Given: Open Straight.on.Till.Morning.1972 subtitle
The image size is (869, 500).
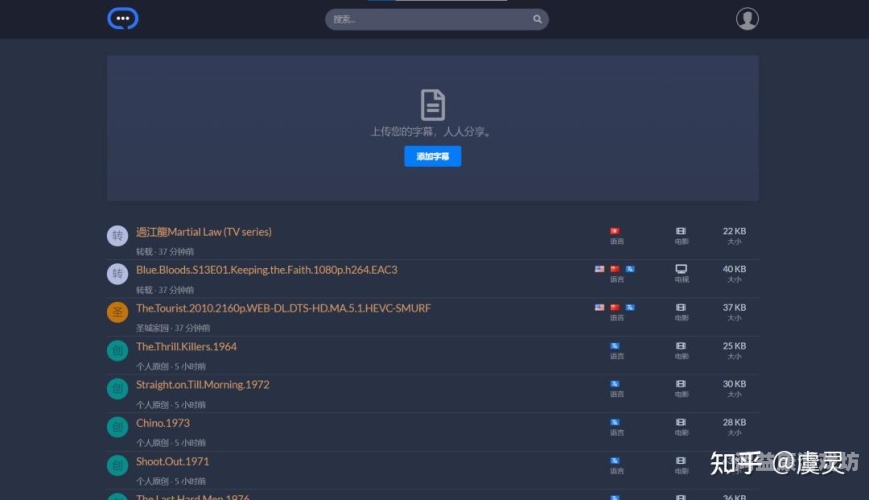Looking at the screenshot, I should tap(202, 385).
